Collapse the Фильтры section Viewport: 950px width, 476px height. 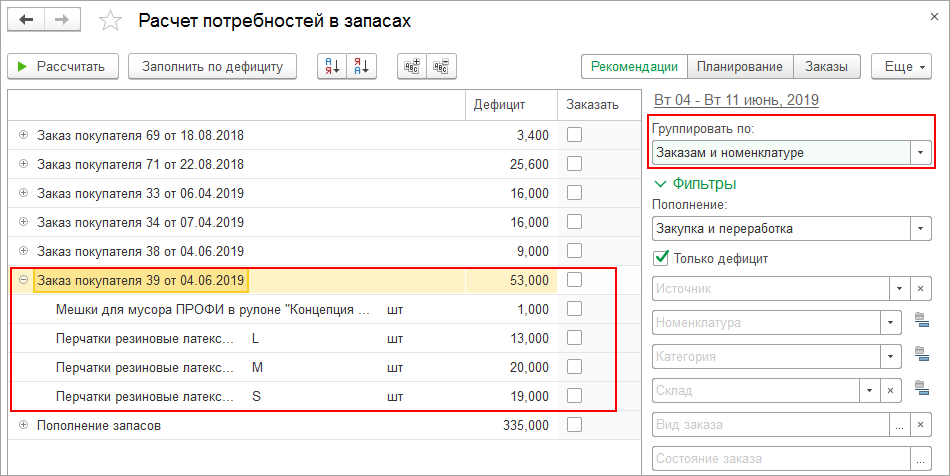[661, 184]
